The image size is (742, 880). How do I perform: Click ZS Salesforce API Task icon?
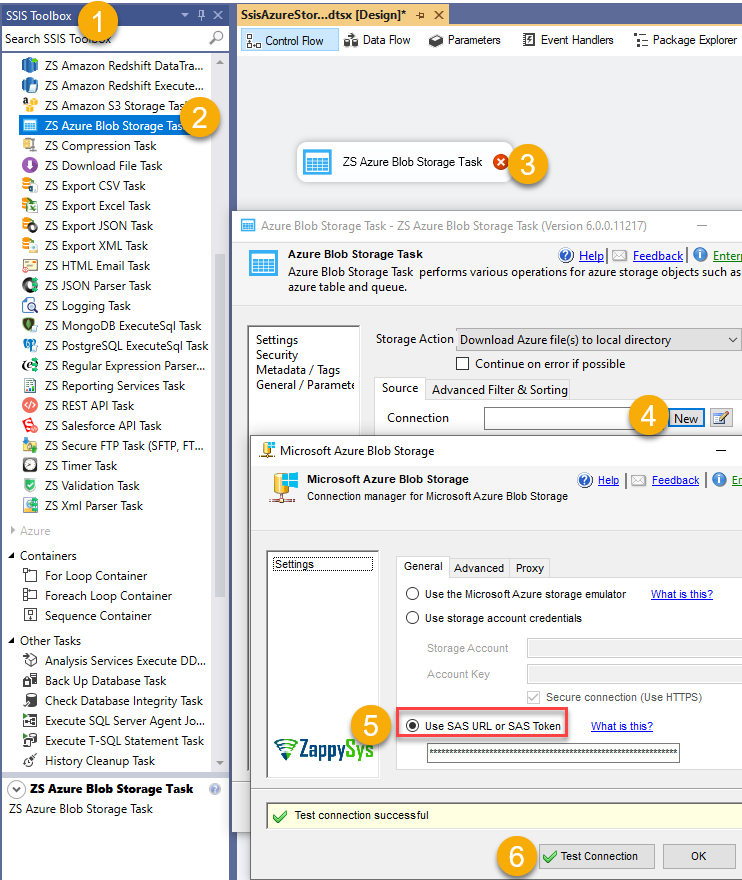[x=30, y=426]
